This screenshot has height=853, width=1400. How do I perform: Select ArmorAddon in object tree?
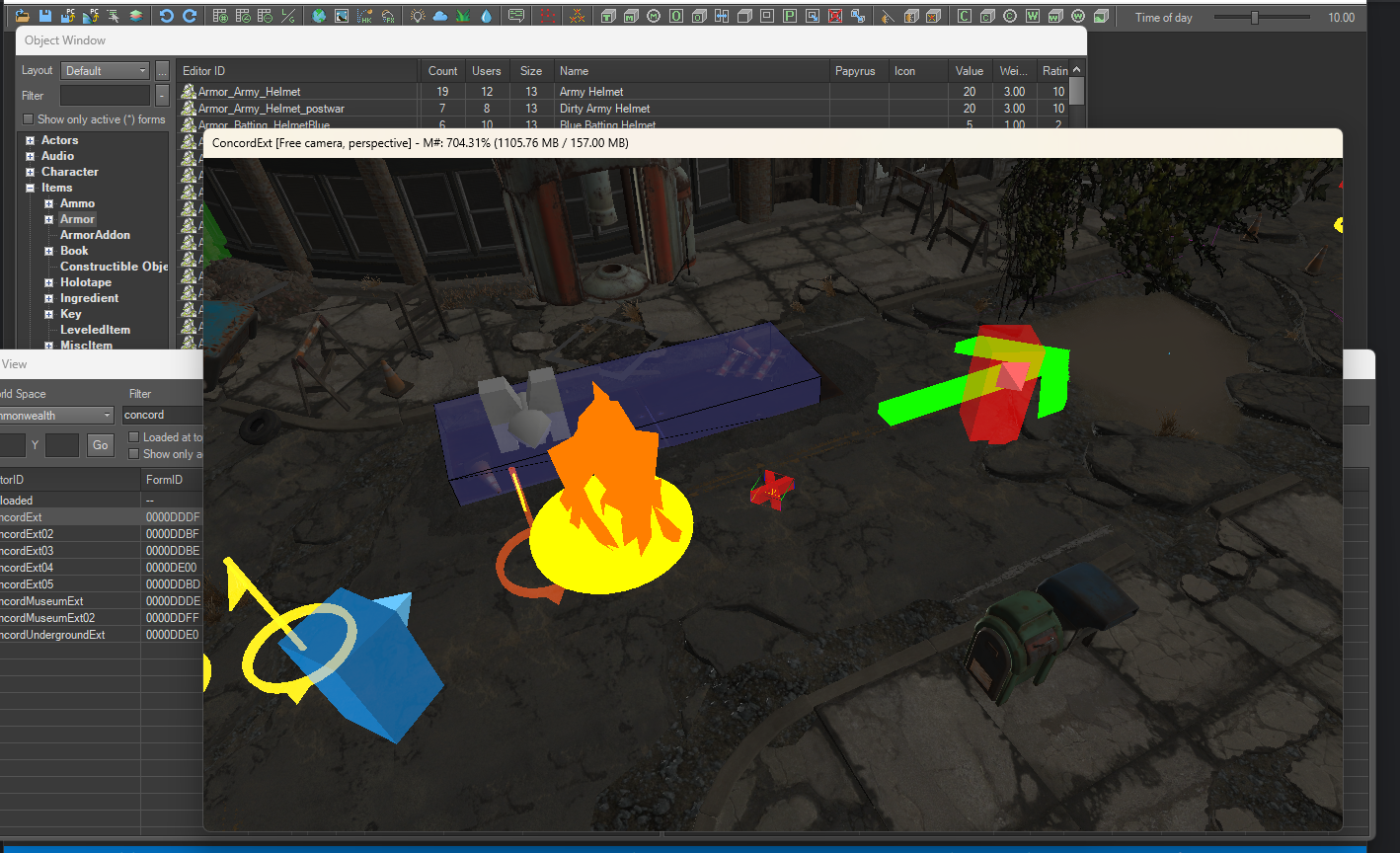[x=95, y=235]
